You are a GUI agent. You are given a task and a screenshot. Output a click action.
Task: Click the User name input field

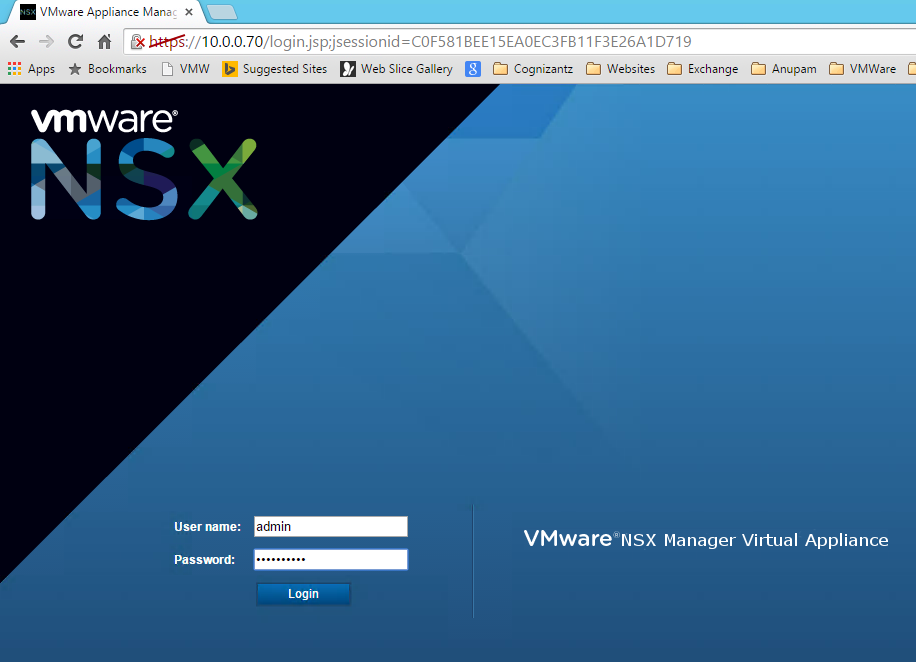pyautogui.click(x=330, y=526)
